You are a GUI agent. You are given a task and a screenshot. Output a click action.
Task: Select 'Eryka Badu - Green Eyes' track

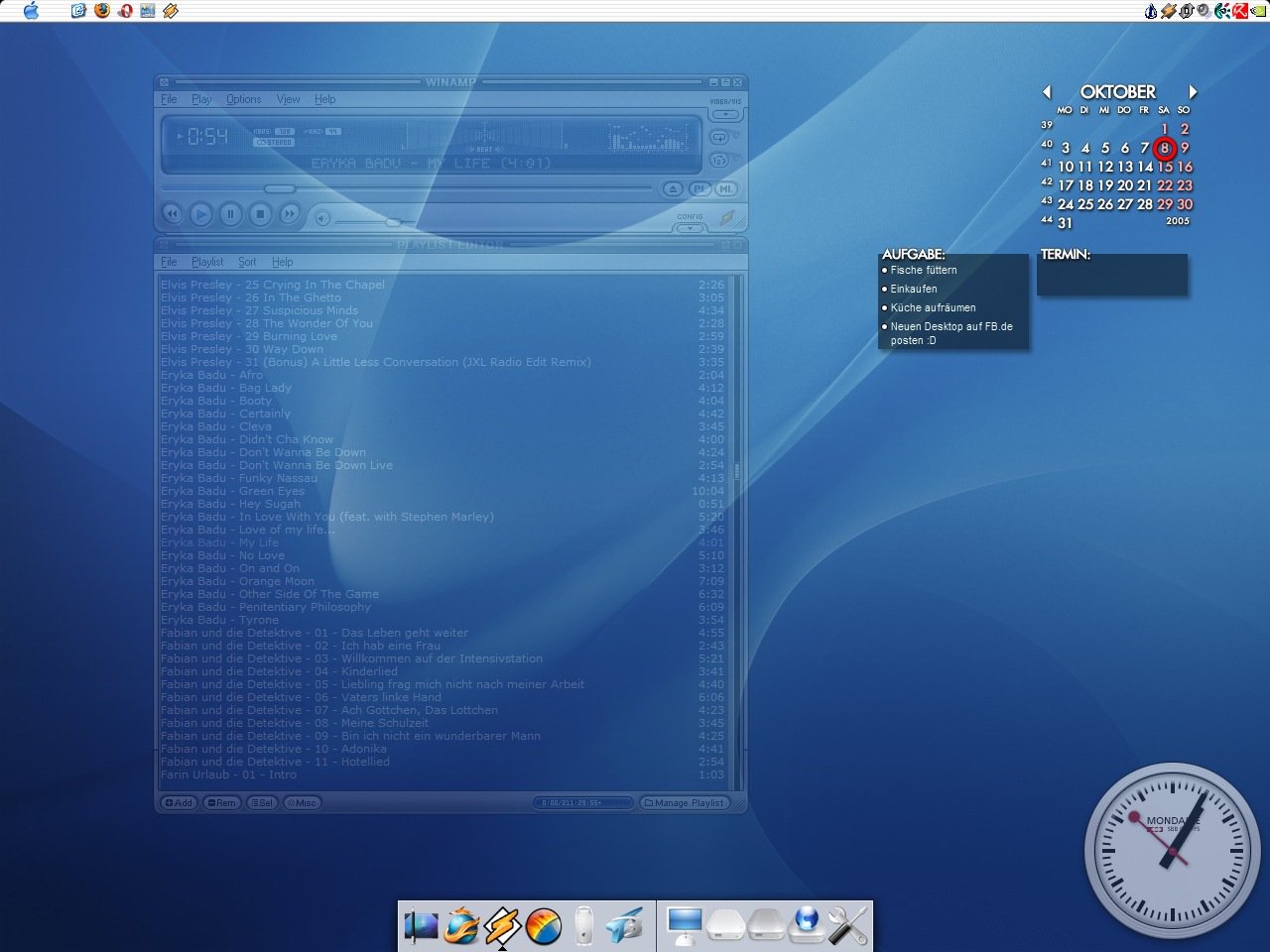pyautogui.click(x=443, y=491)
